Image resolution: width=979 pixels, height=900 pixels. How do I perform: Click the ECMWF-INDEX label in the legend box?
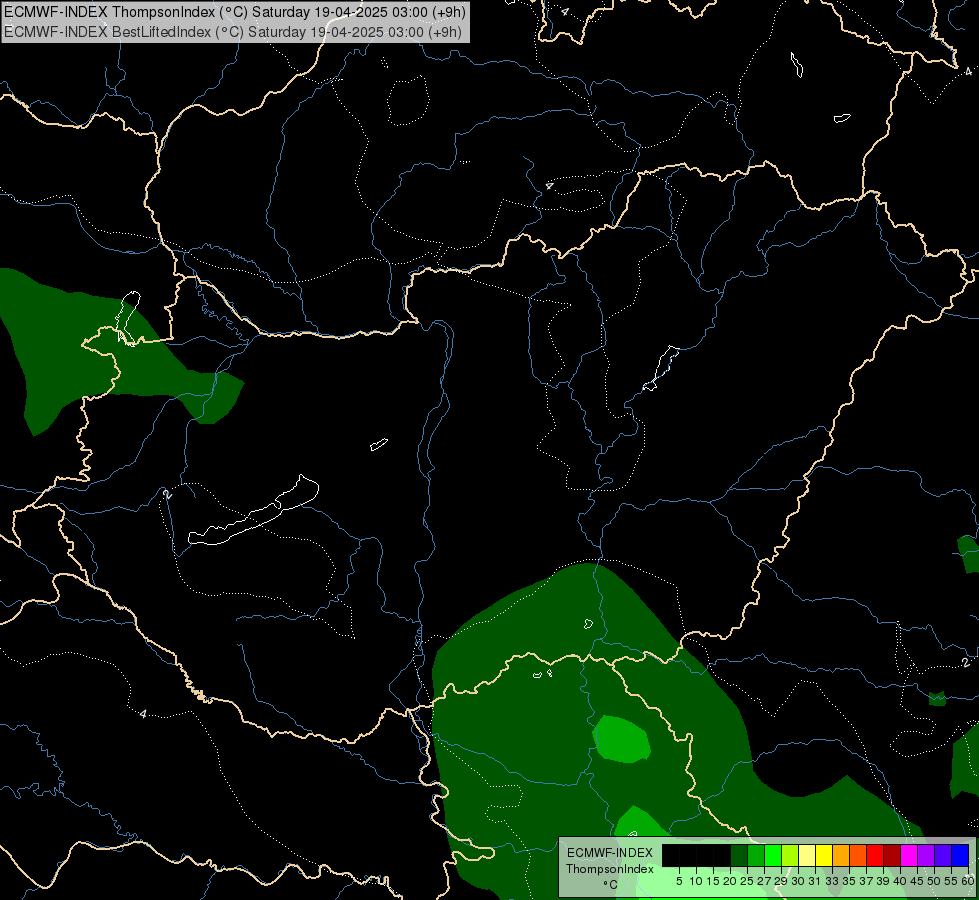point(610,853)
